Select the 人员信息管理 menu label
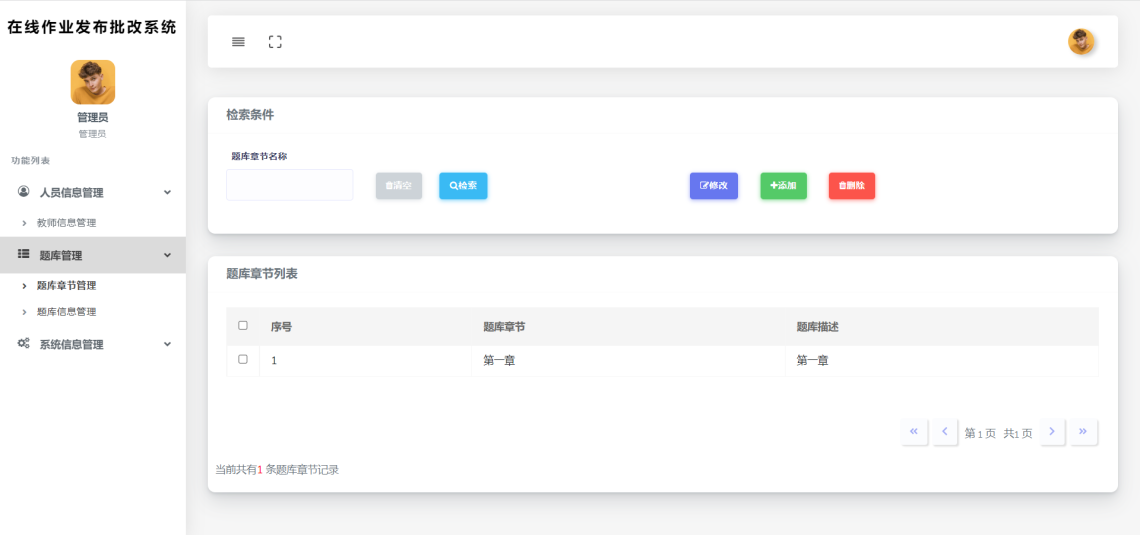This screenshot has width=1140, height=535. (71, 193)
